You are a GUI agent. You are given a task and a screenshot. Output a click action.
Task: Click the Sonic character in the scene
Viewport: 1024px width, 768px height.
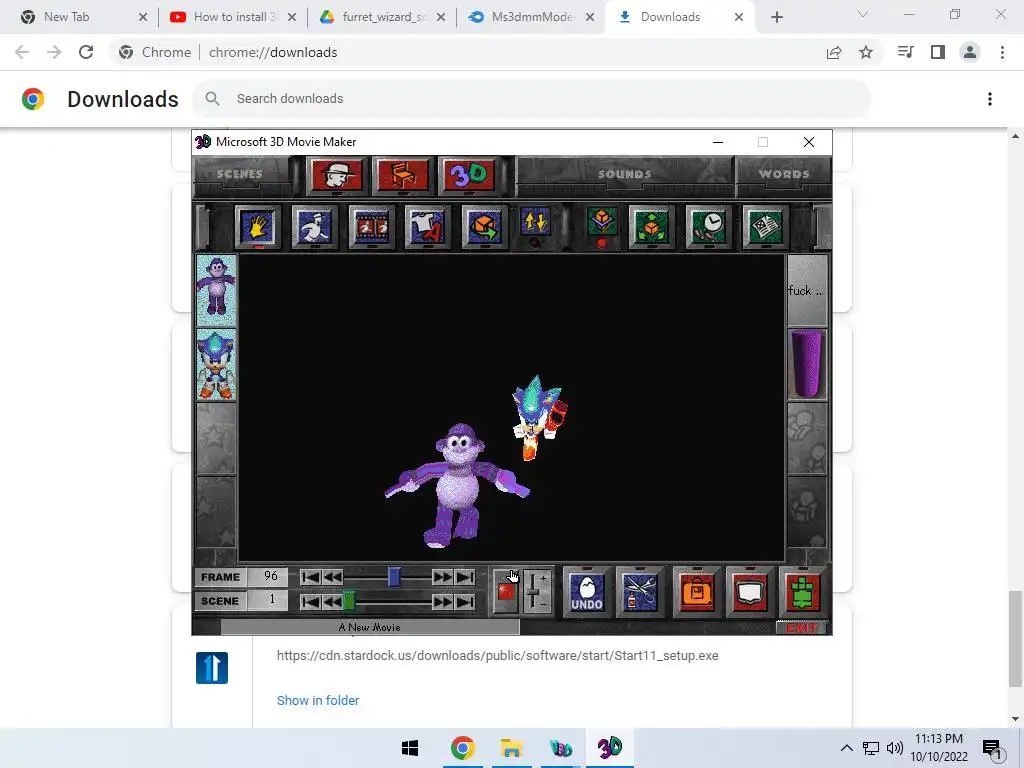point(539,418)
